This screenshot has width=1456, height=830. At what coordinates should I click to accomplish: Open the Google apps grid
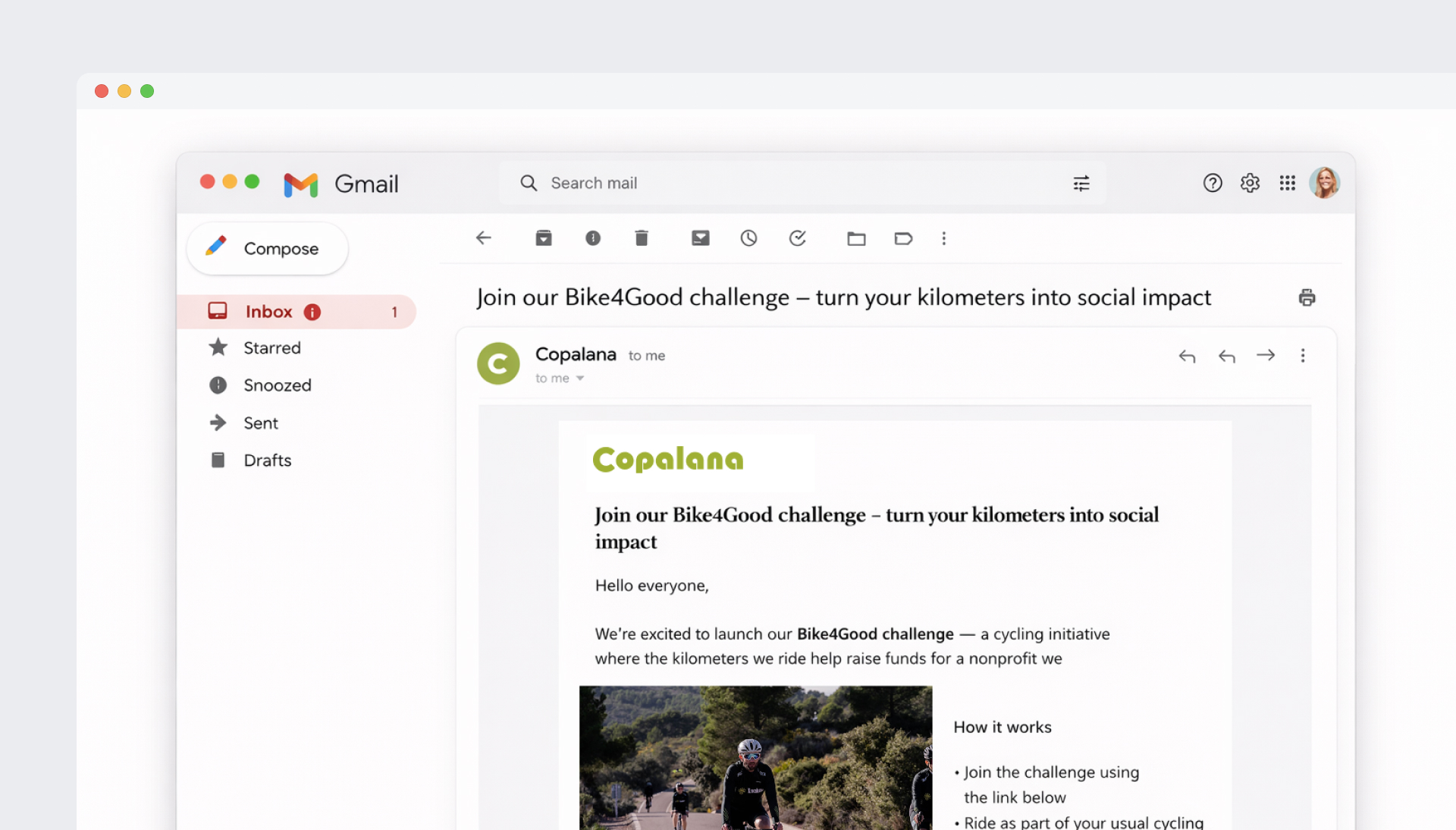tap(1287, 183)
